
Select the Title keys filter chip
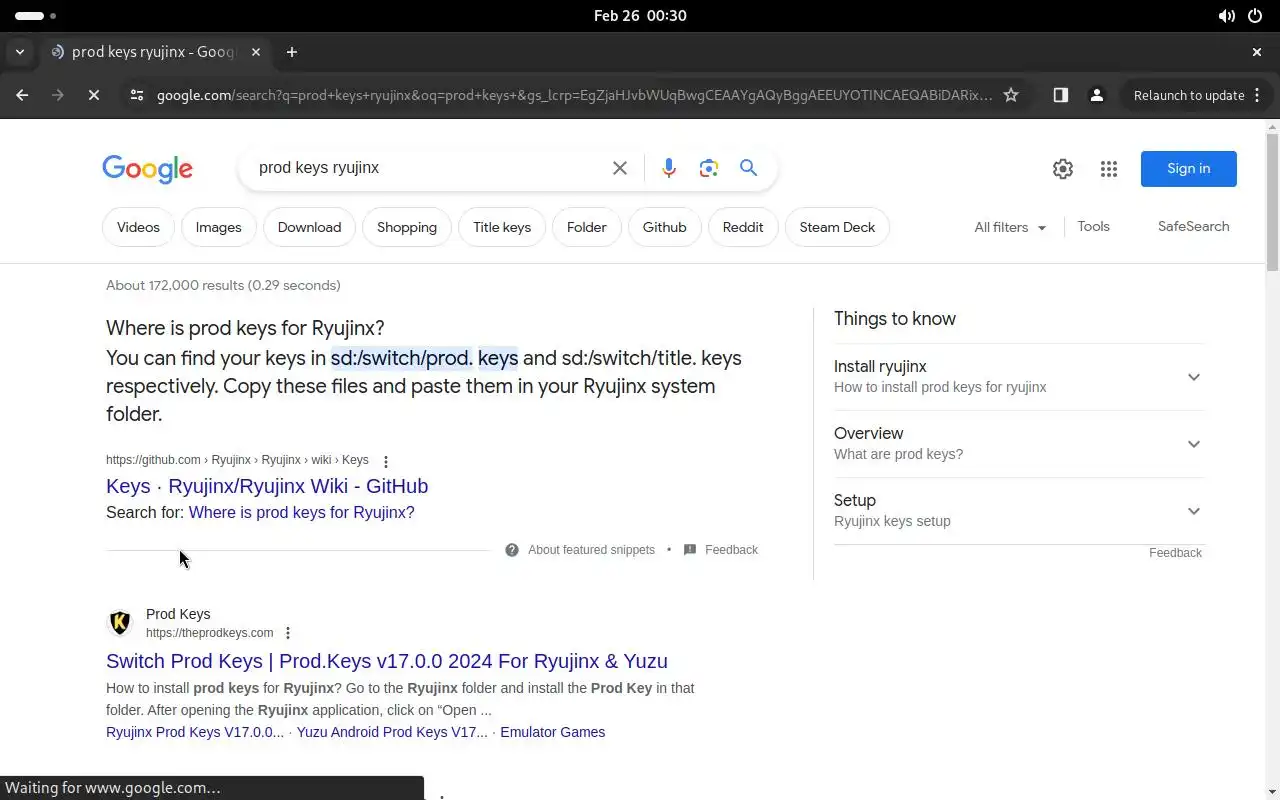click(502, 227)
